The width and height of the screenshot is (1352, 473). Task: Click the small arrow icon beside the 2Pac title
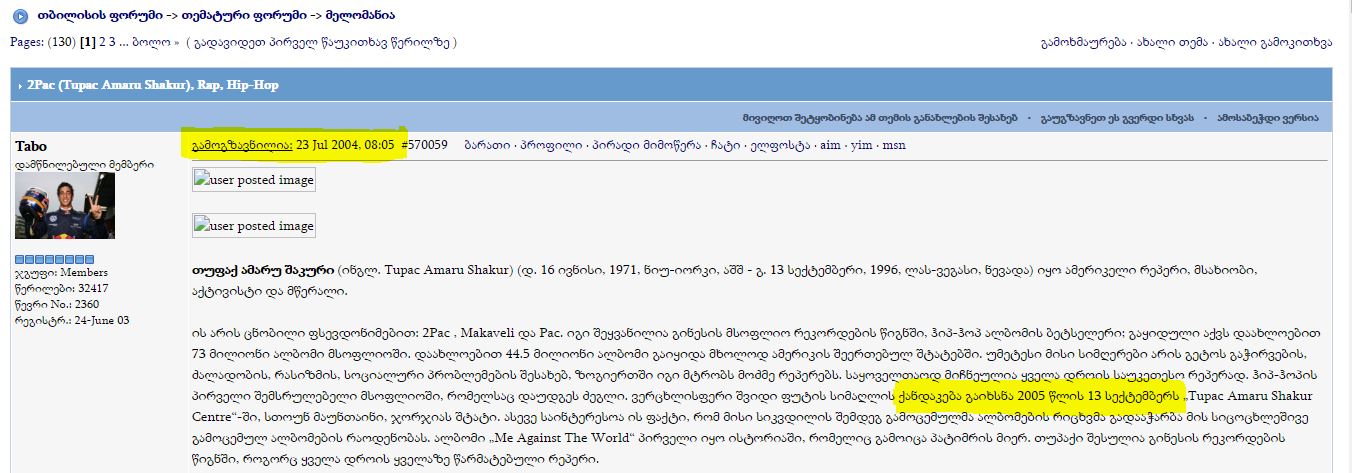point(19,86)
